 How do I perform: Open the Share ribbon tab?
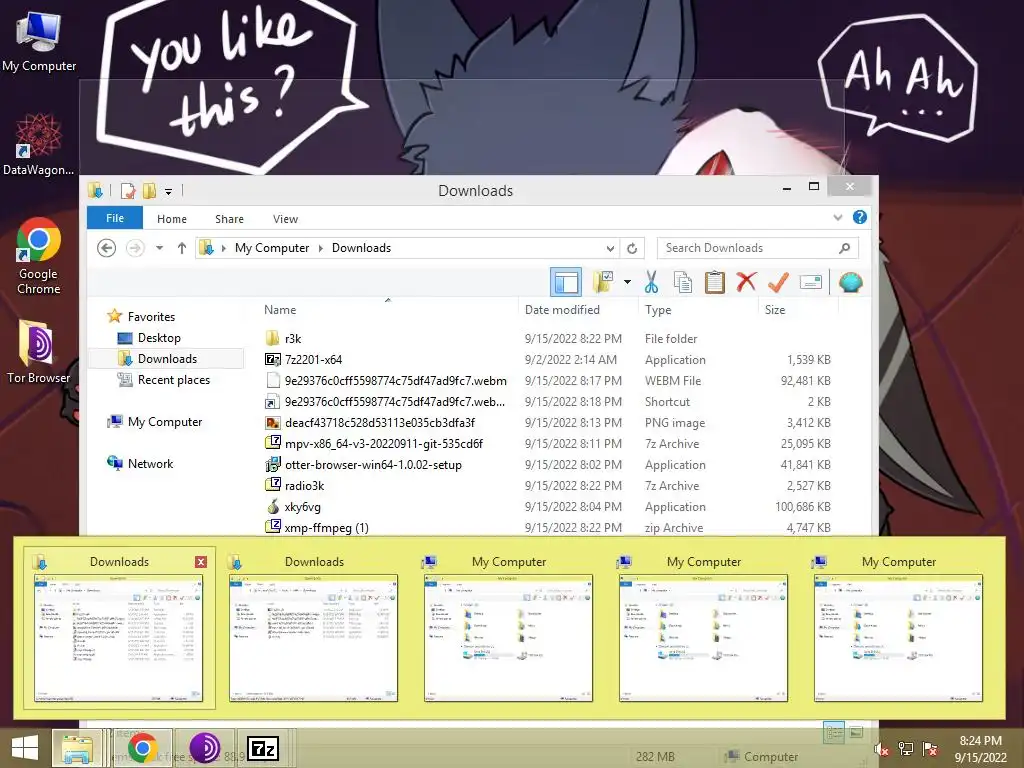click(229, 219)
